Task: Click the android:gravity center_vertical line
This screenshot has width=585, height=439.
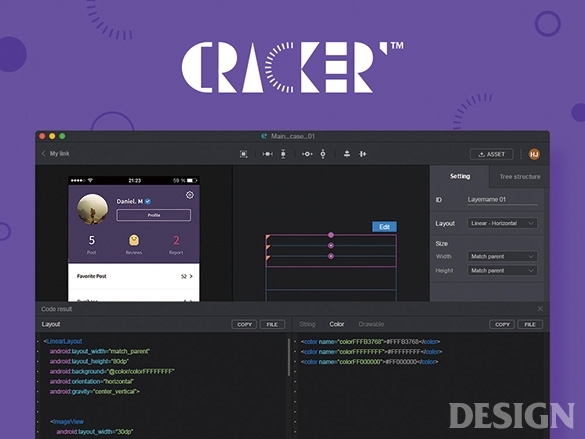Action: tap(95, 392)
